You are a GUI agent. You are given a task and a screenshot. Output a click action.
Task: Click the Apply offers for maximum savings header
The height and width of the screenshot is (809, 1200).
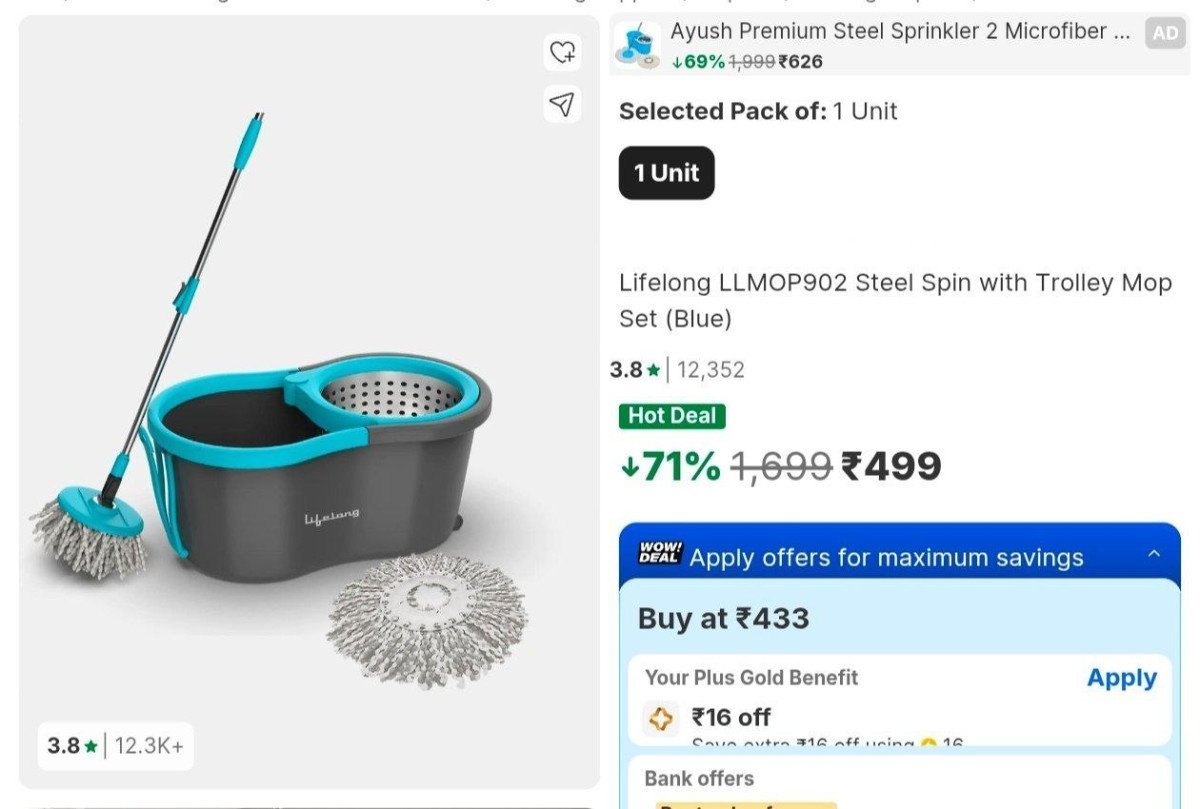[886, 558]
